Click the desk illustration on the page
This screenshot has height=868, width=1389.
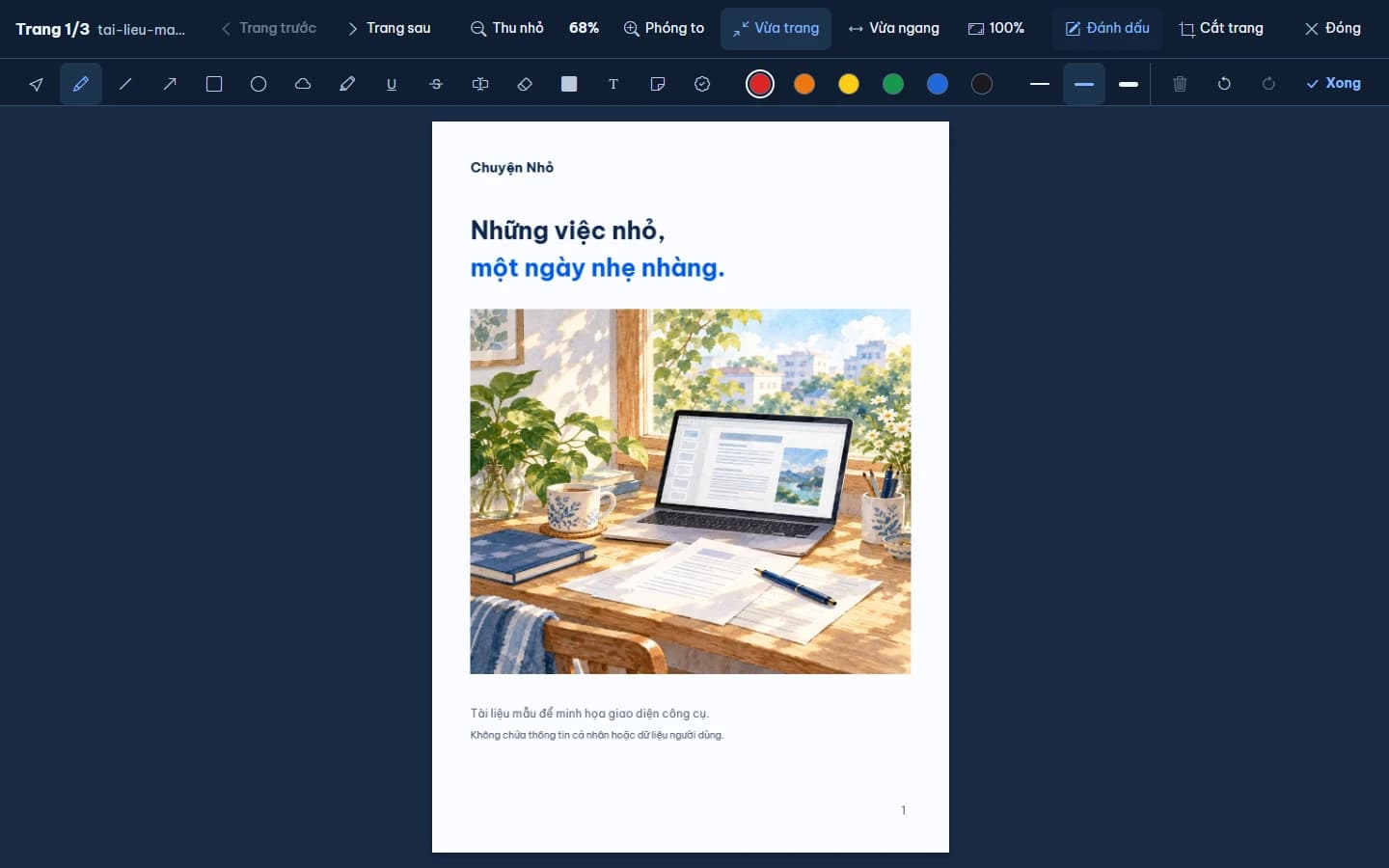pyautogui.click(x=691, y=491)
